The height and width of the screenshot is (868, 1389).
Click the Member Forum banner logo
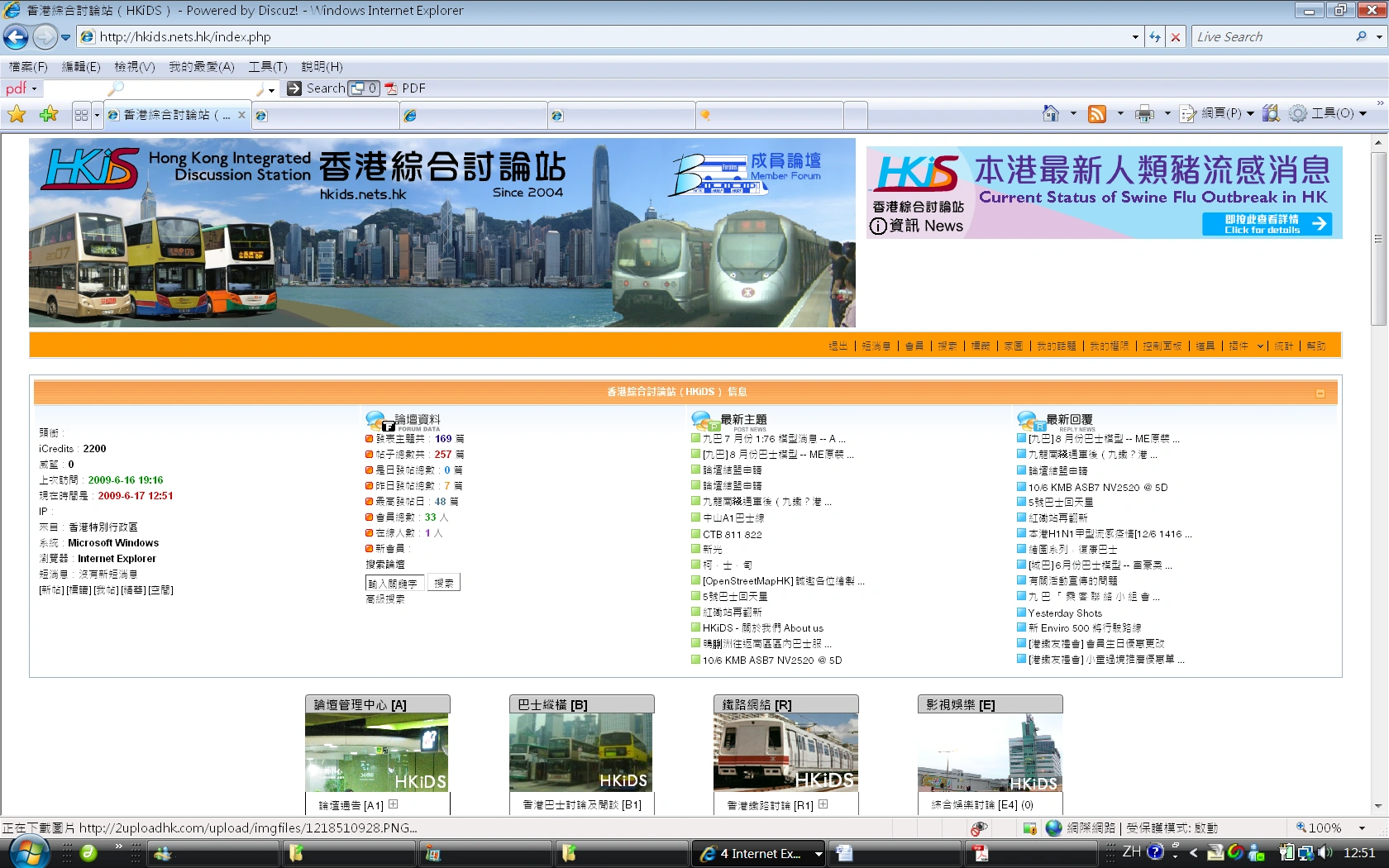click(746, 174)
